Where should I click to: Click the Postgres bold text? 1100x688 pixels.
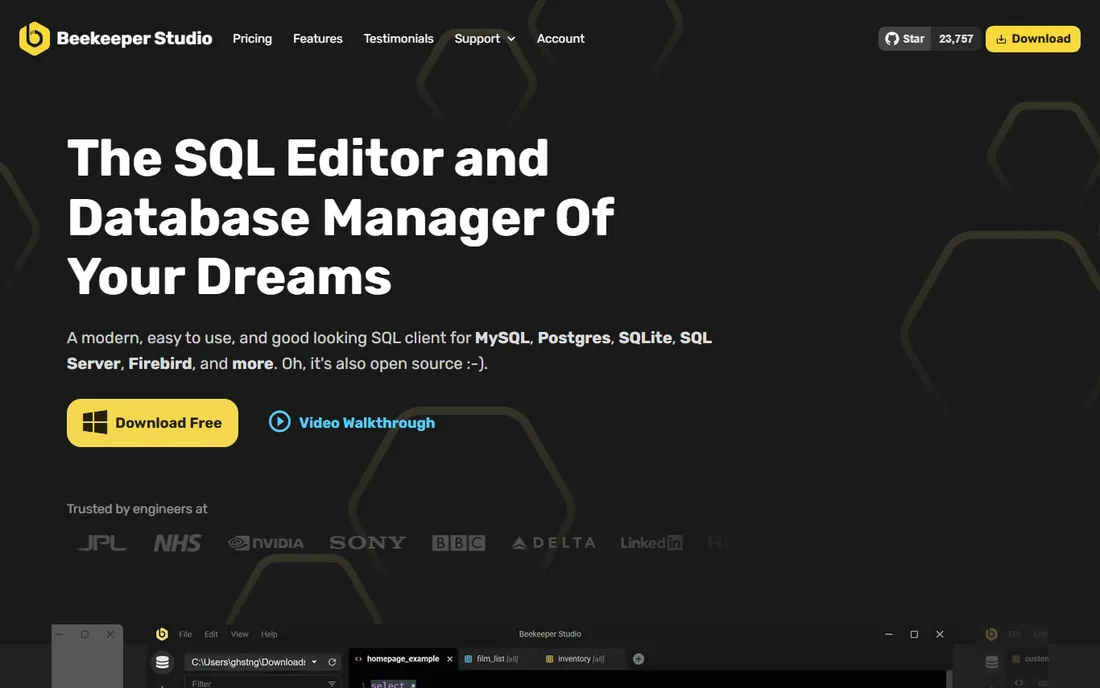coord(574,338)
